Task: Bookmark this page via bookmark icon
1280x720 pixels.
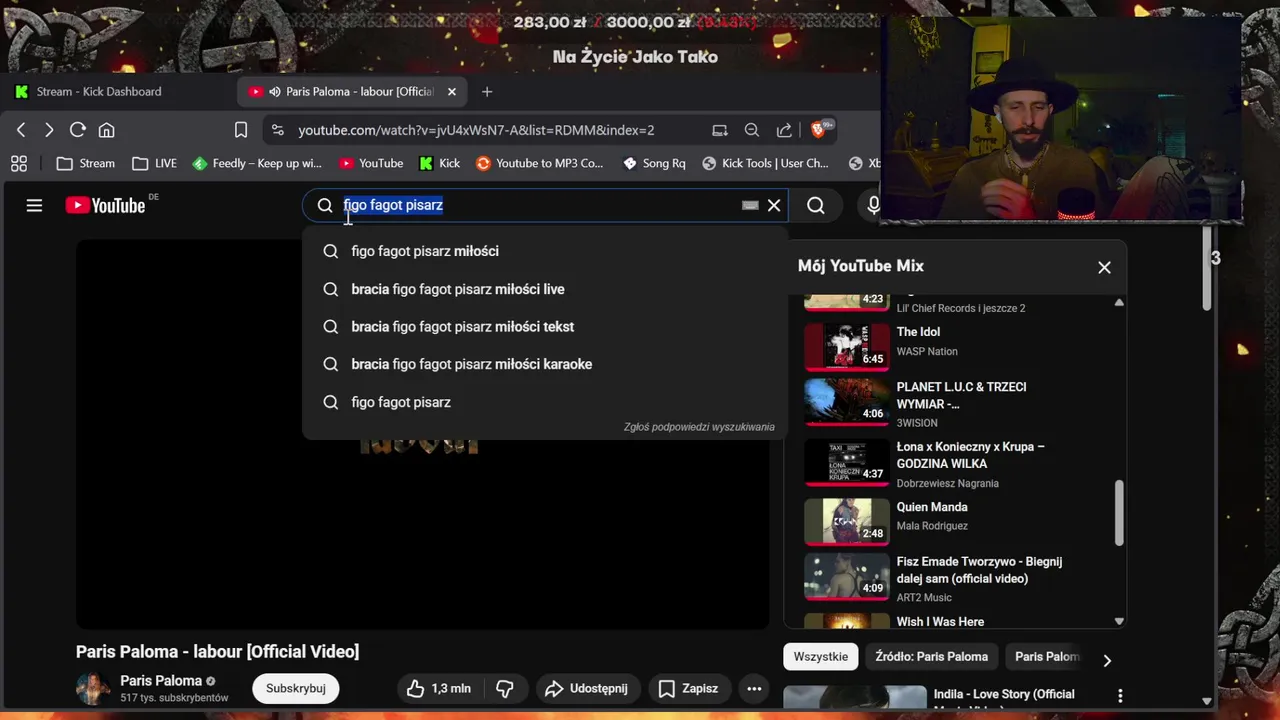Action: click(x=241, y=130)
